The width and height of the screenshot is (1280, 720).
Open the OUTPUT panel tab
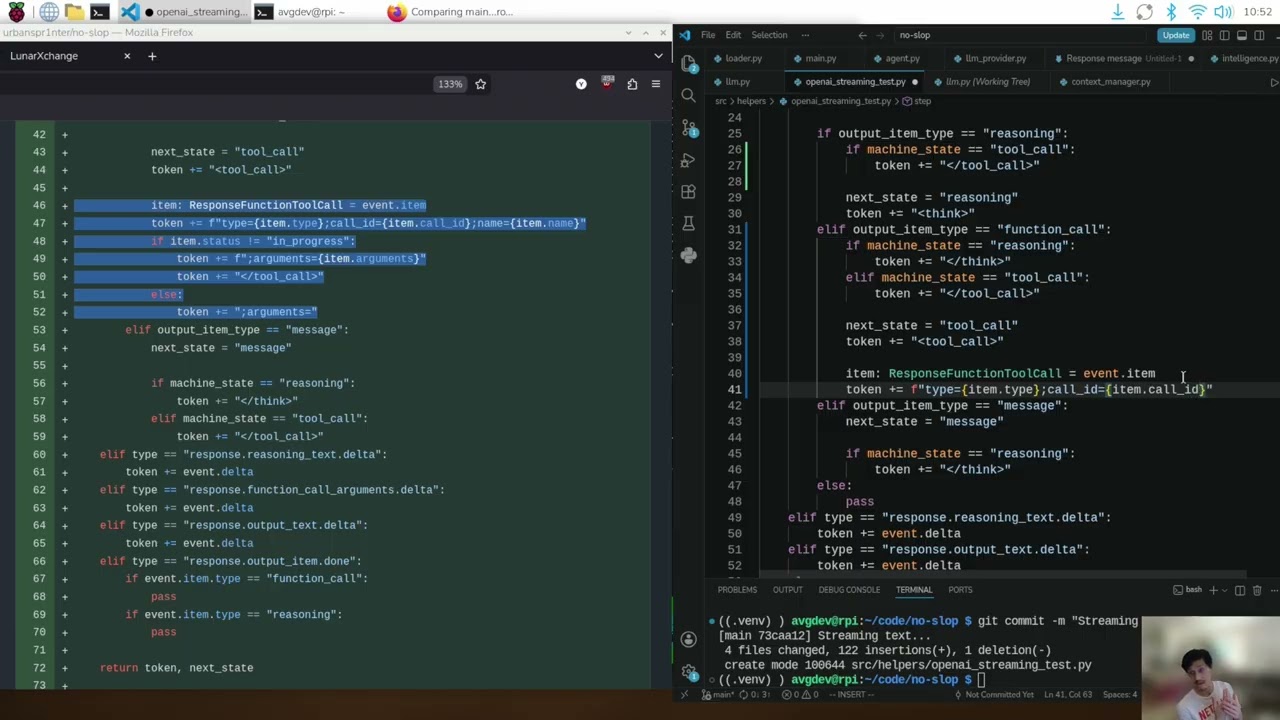pos(787,590)
